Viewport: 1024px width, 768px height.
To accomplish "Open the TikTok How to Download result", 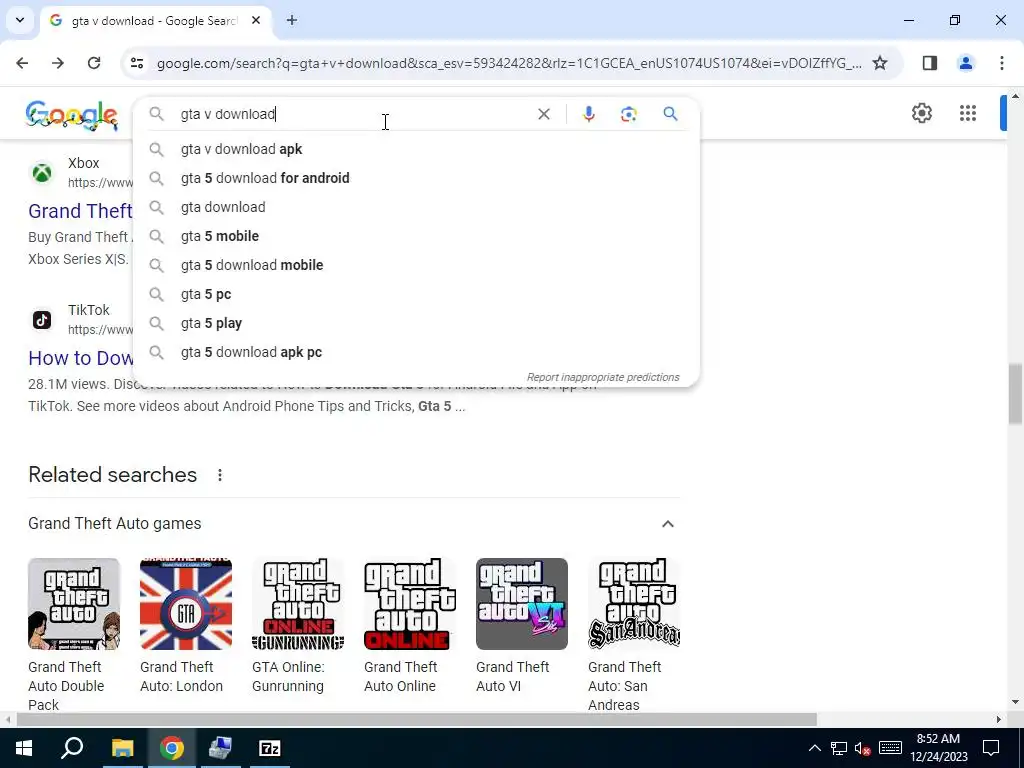I will click(80, 358).
